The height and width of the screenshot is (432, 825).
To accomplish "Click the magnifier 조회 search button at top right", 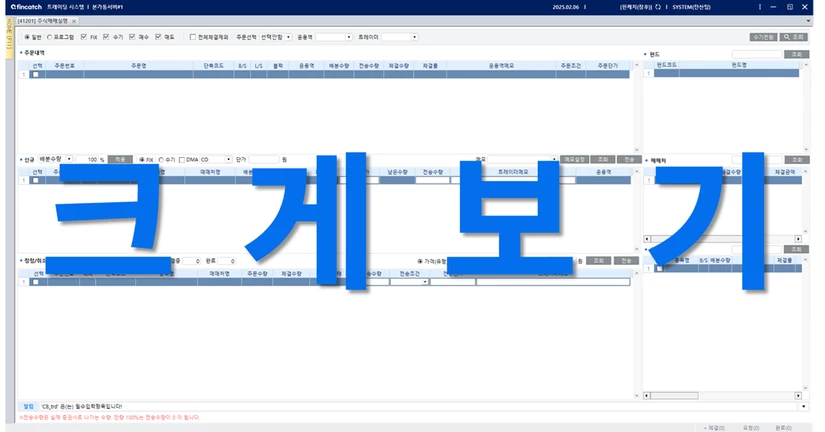I will [x=794, y=37].
